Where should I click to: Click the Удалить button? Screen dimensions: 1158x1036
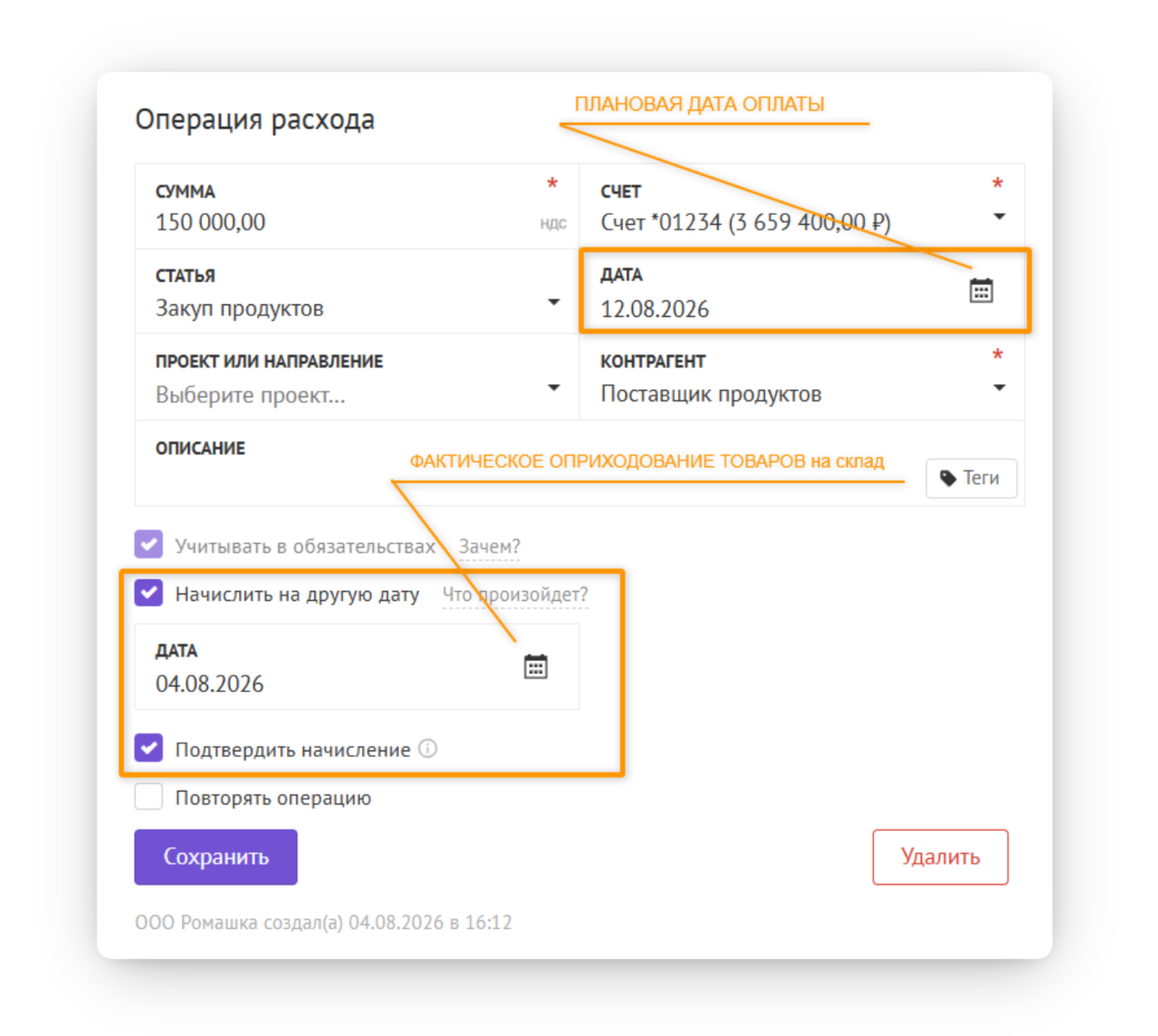tap(940, 856)
